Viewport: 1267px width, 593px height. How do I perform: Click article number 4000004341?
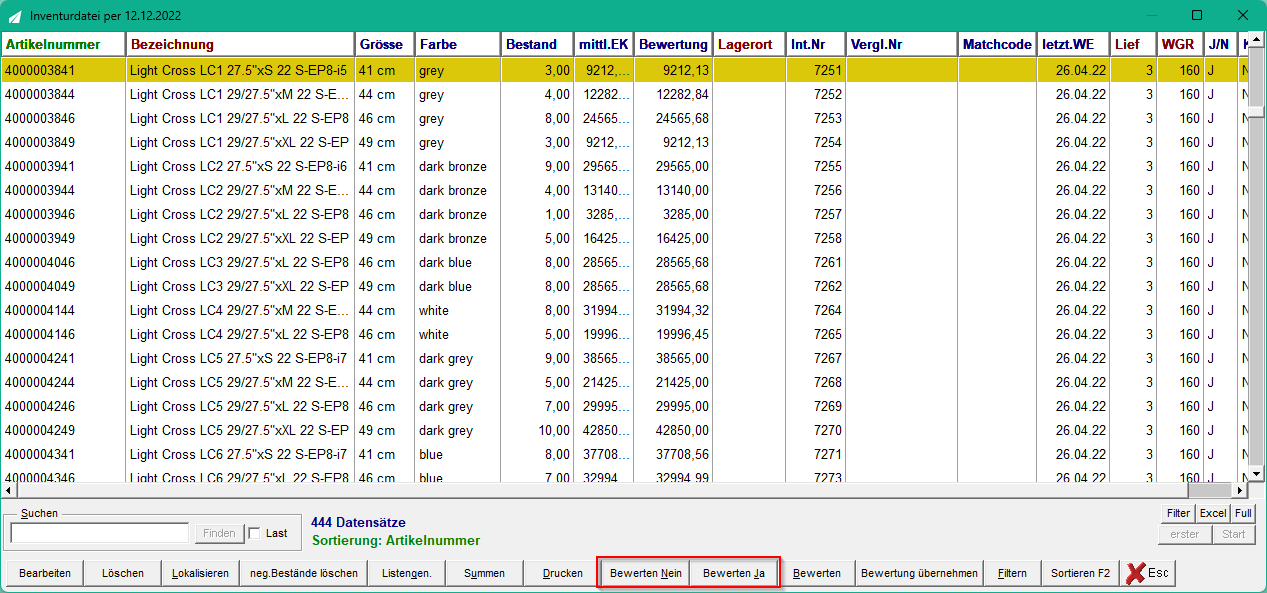pos(40,454)
